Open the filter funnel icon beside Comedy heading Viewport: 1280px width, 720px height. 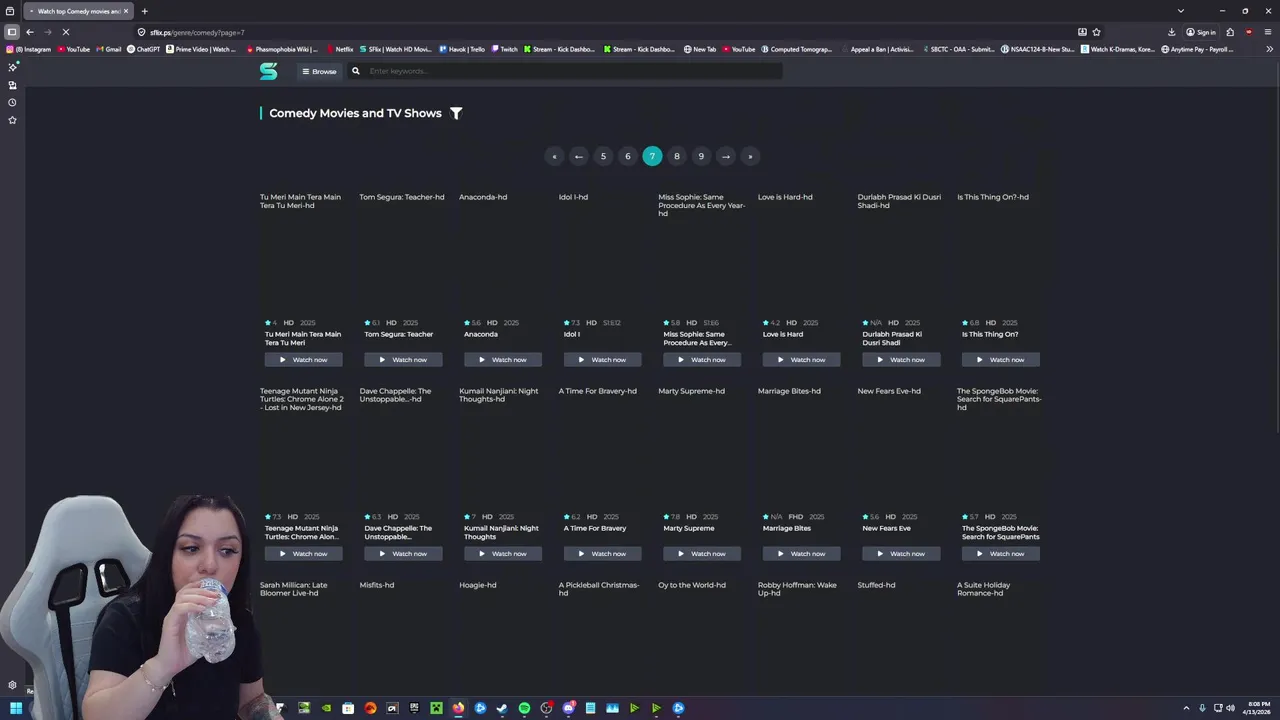(x=456, y=113)
